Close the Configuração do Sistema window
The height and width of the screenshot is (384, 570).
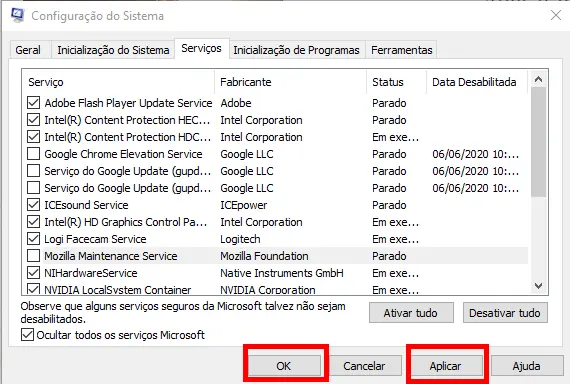(x=556, y=15)
